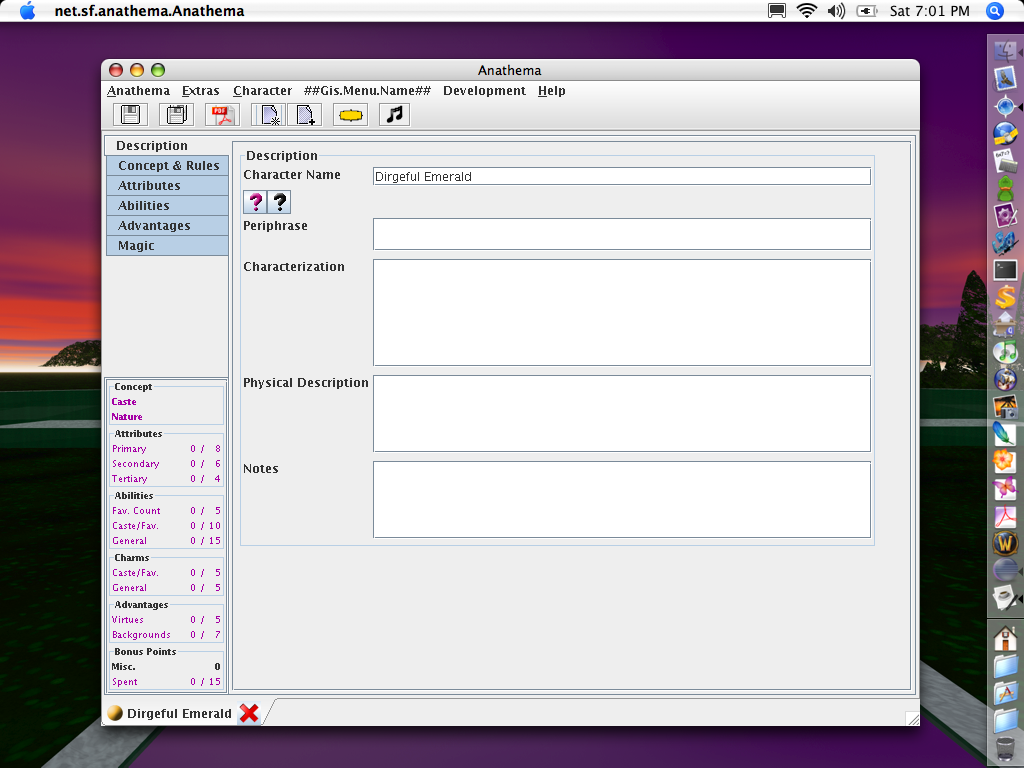Click the Spent bonus points row
Image resolution: width=1024 pixels, height=768 pixels.
click(166, 682)
